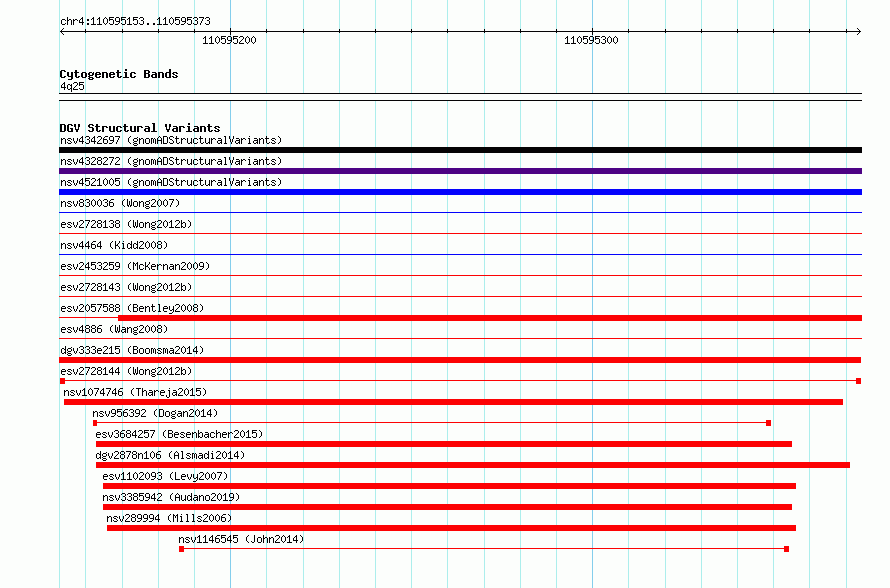Click right end marker of nsv956392 line
Image resolution: width=890 pixels, height=588 pixels.
click(x=769, y=423)
